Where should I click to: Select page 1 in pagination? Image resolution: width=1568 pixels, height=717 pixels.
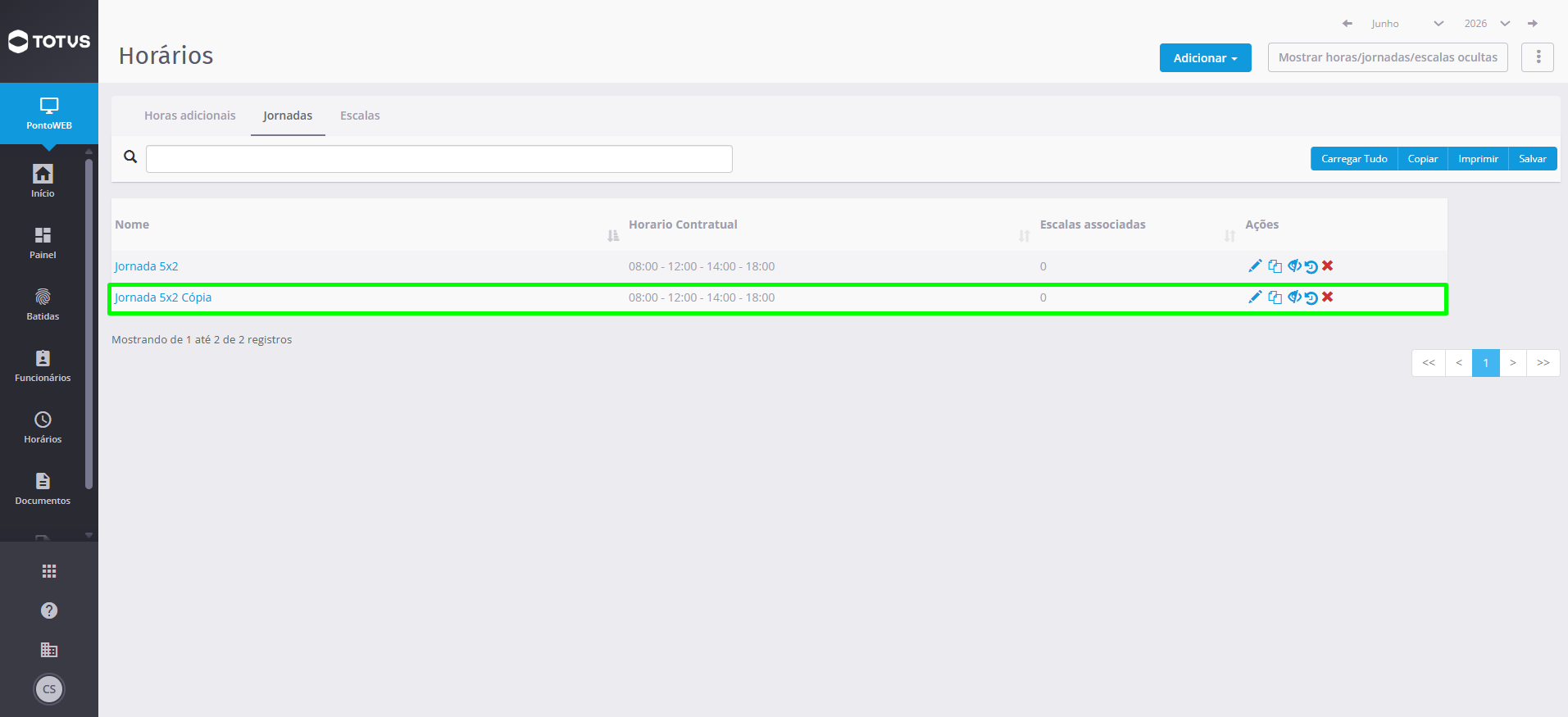click(1486, 363)
